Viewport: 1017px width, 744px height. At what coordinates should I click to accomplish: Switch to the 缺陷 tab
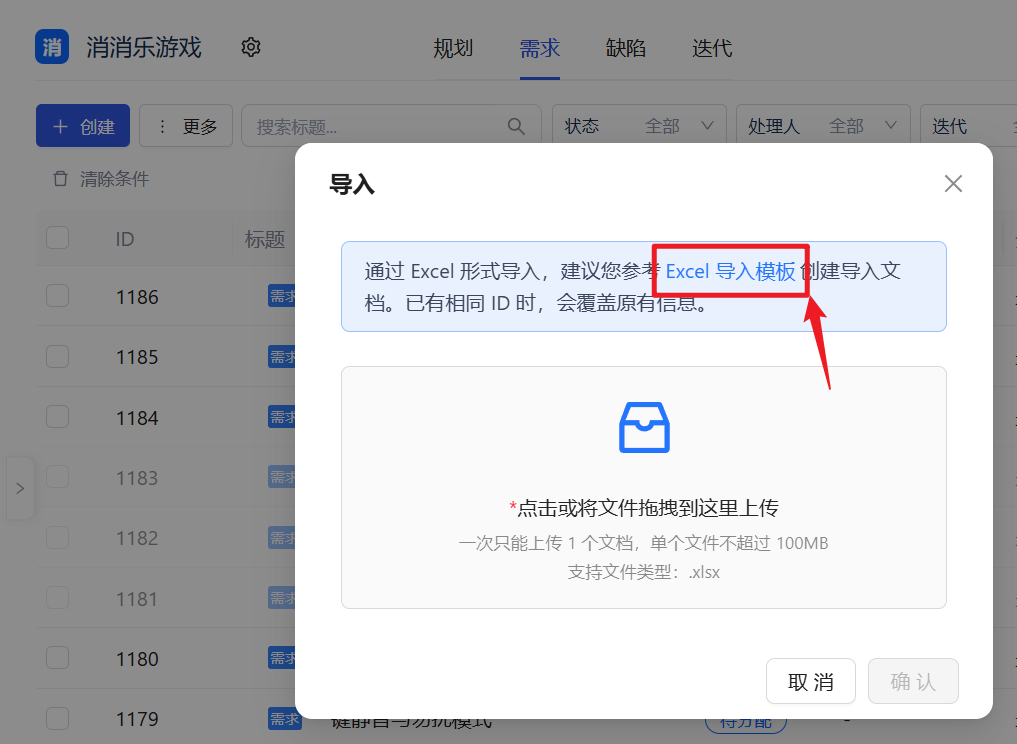tap(626, 48)
